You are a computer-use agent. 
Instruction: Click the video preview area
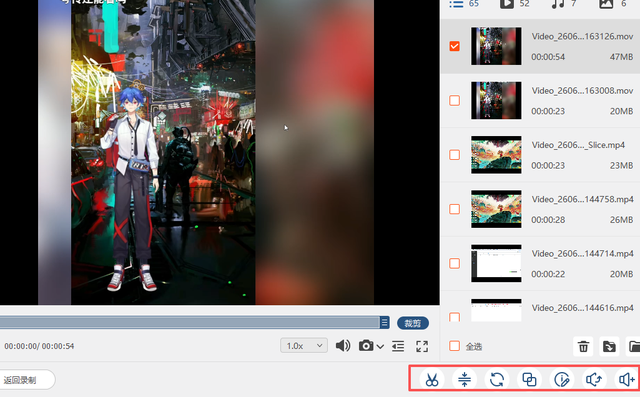coord(220,152)
